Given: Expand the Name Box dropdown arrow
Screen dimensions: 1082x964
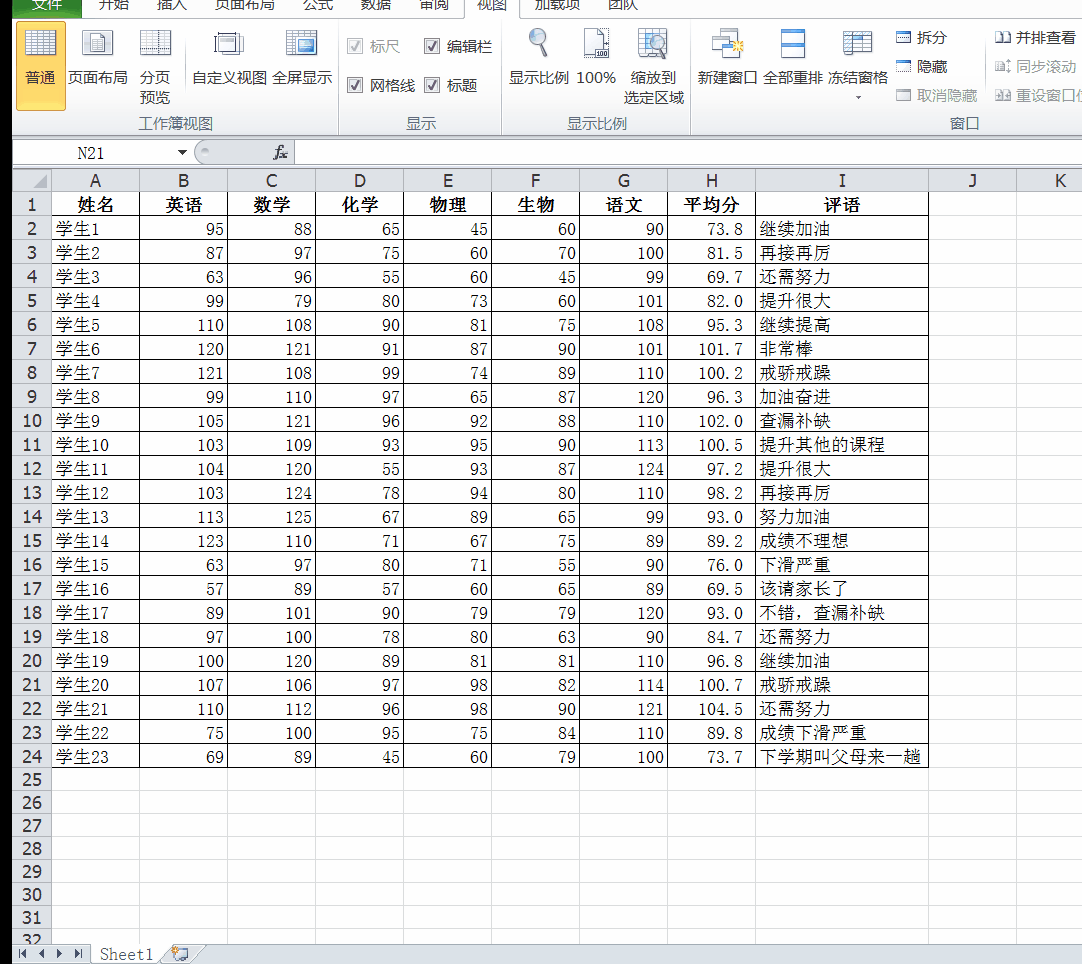Looking at the screenshot, I should (182, 153).
